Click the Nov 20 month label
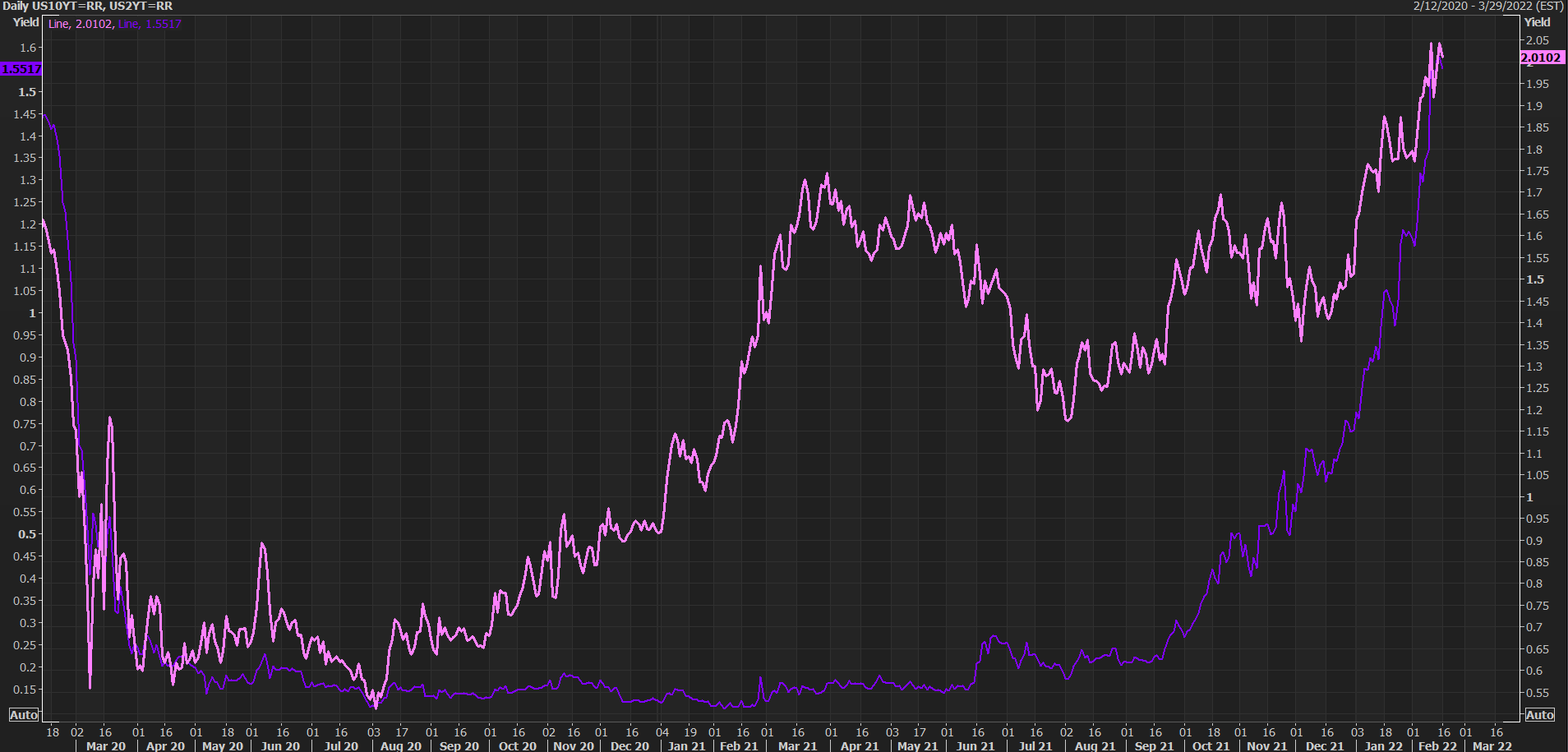Image resolution: width=1568 pixels, height=752 pixels. [574, 746]
